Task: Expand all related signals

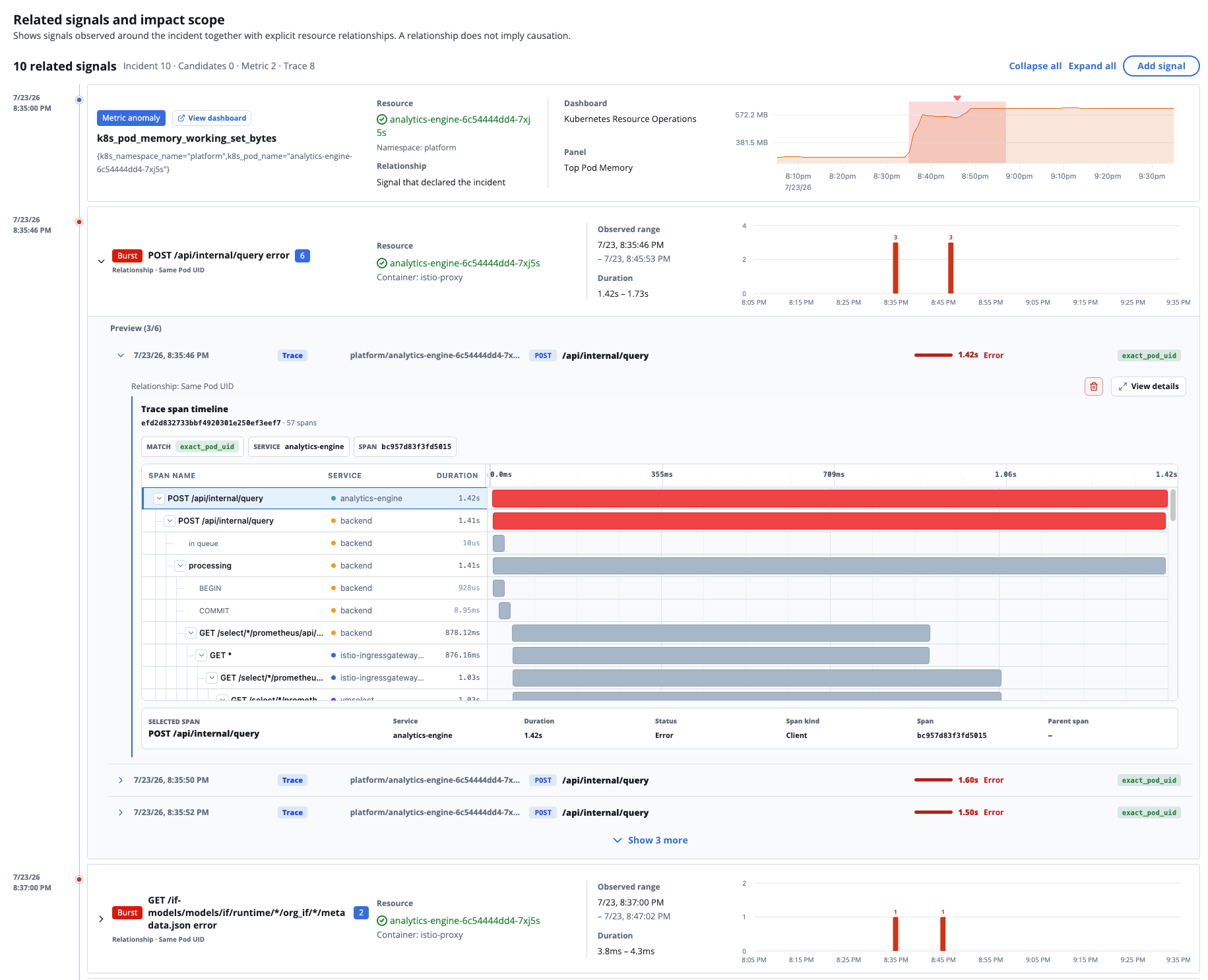Action: 1092,66
